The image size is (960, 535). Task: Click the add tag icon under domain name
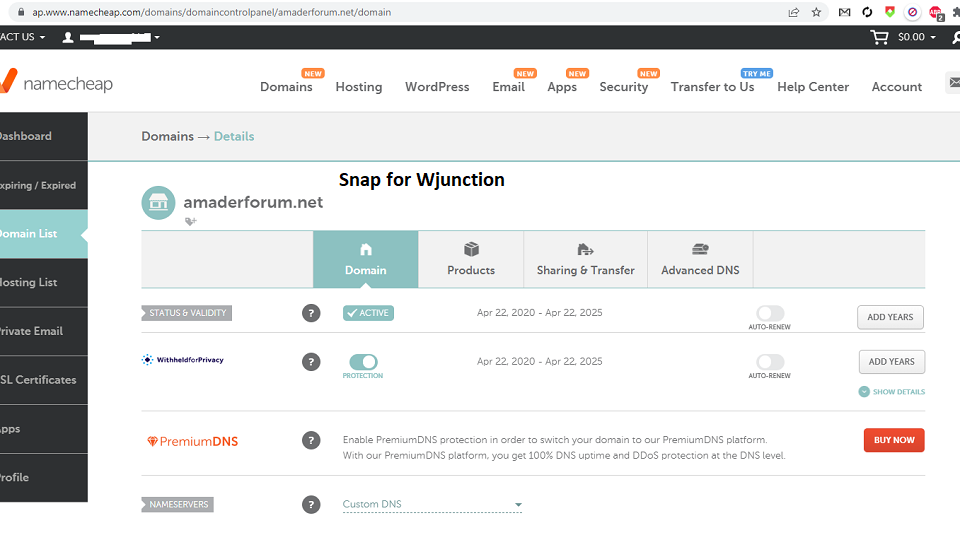191,222
